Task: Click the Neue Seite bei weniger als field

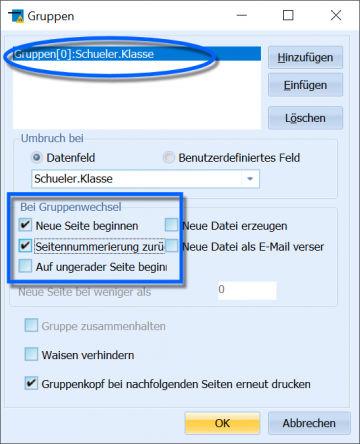Action: [x=247, y=290]
